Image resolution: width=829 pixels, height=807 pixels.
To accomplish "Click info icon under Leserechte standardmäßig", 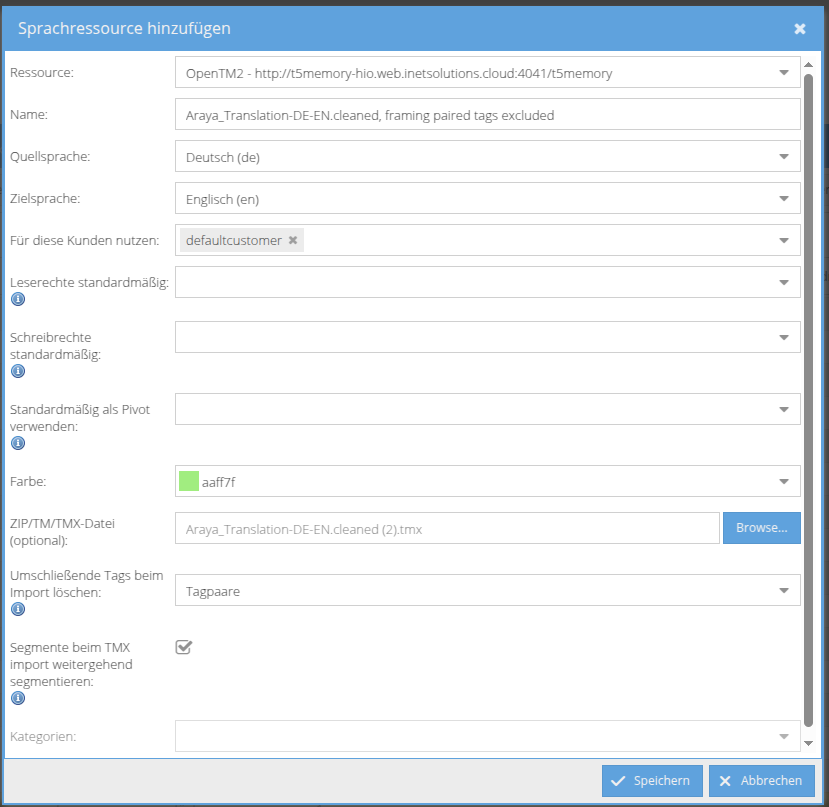I will [x=17, y=300].
